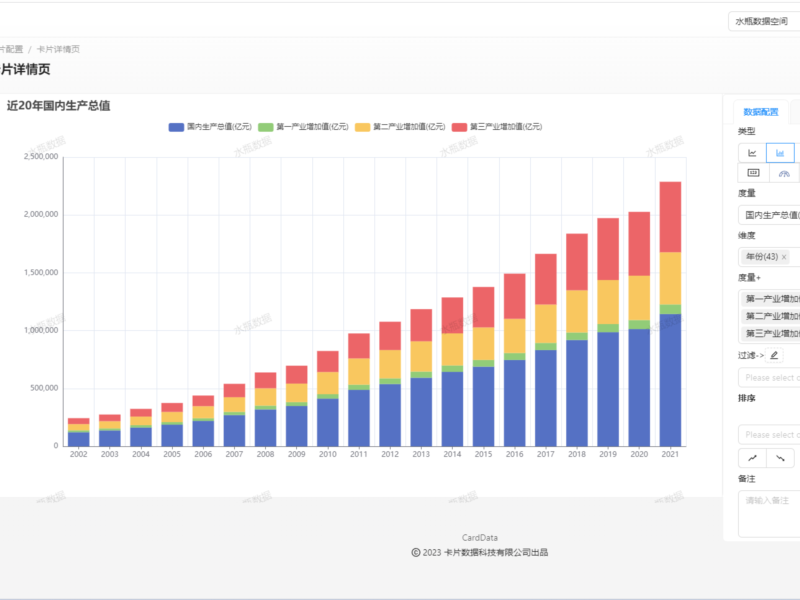Viewport: 800px width, 600px height.
Task: Select ascending sort trend icon
Action: pyautogui.click(x=752, y=457)
